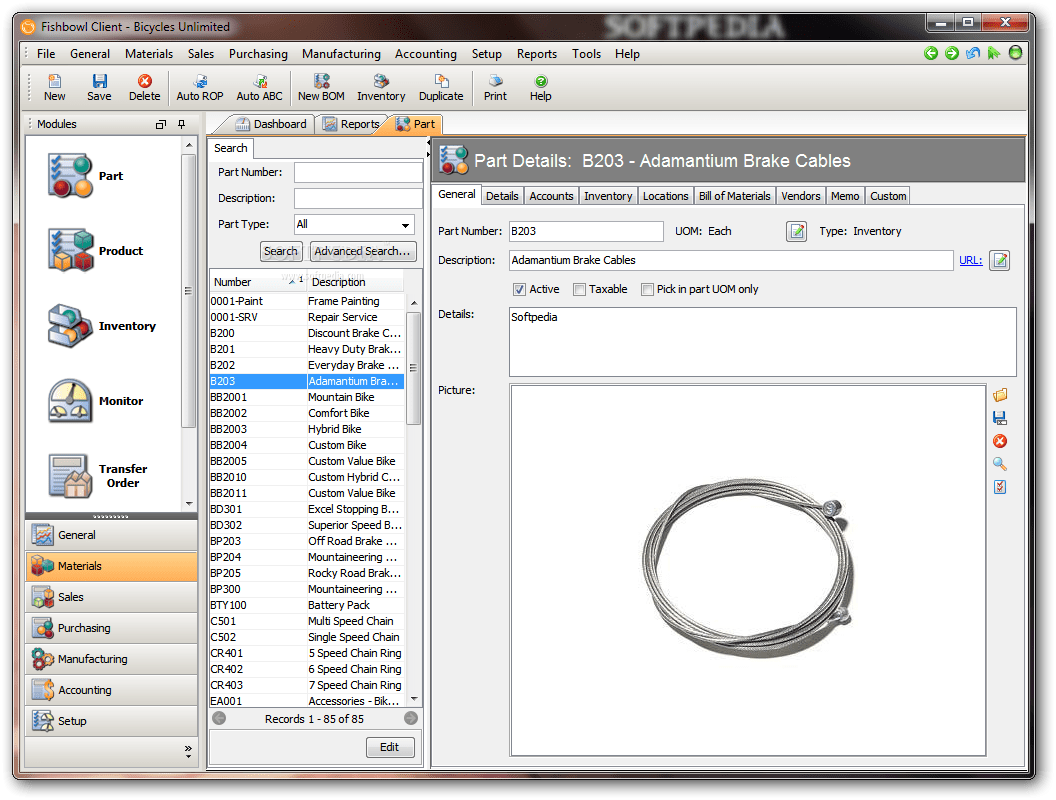The height and width of the screenshot is (800, 1056).
Task: Switch to the Bill of Materials tab
Action: coord(735,195)
